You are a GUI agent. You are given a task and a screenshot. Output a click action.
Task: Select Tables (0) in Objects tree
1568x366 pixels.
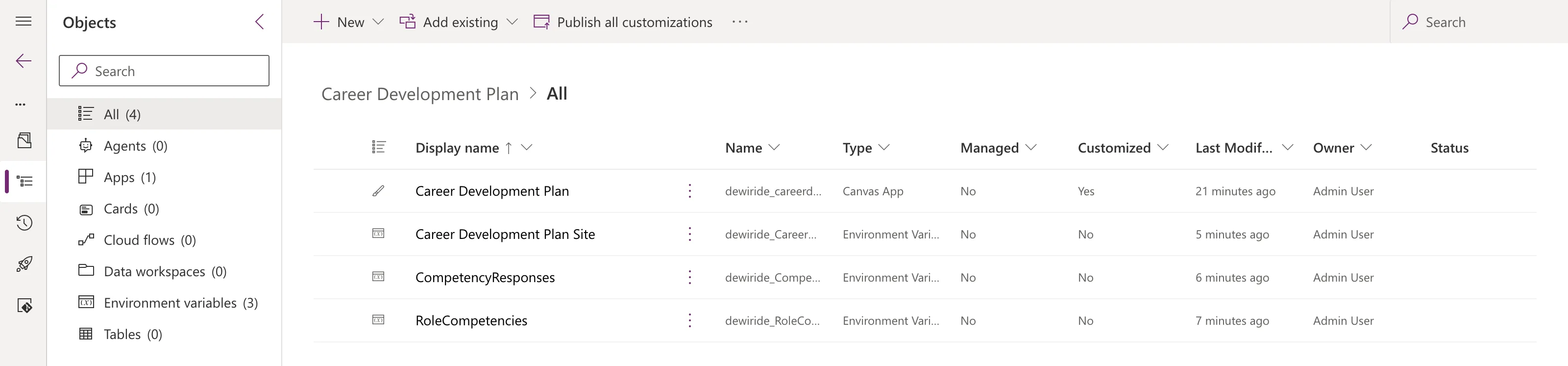point(164,334)
